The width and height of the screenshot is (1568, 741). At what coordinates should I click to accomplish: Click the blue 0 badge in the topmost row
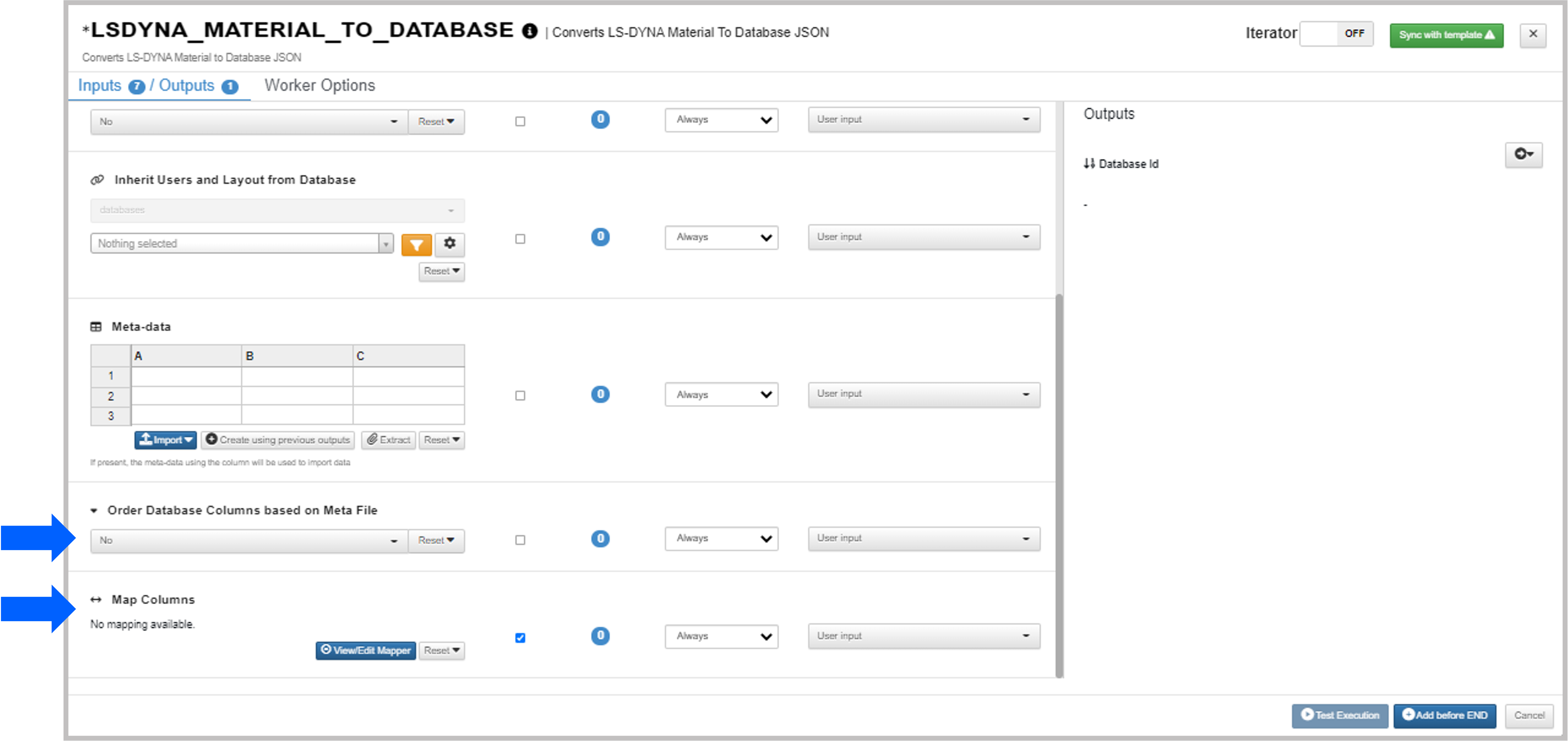600,119
